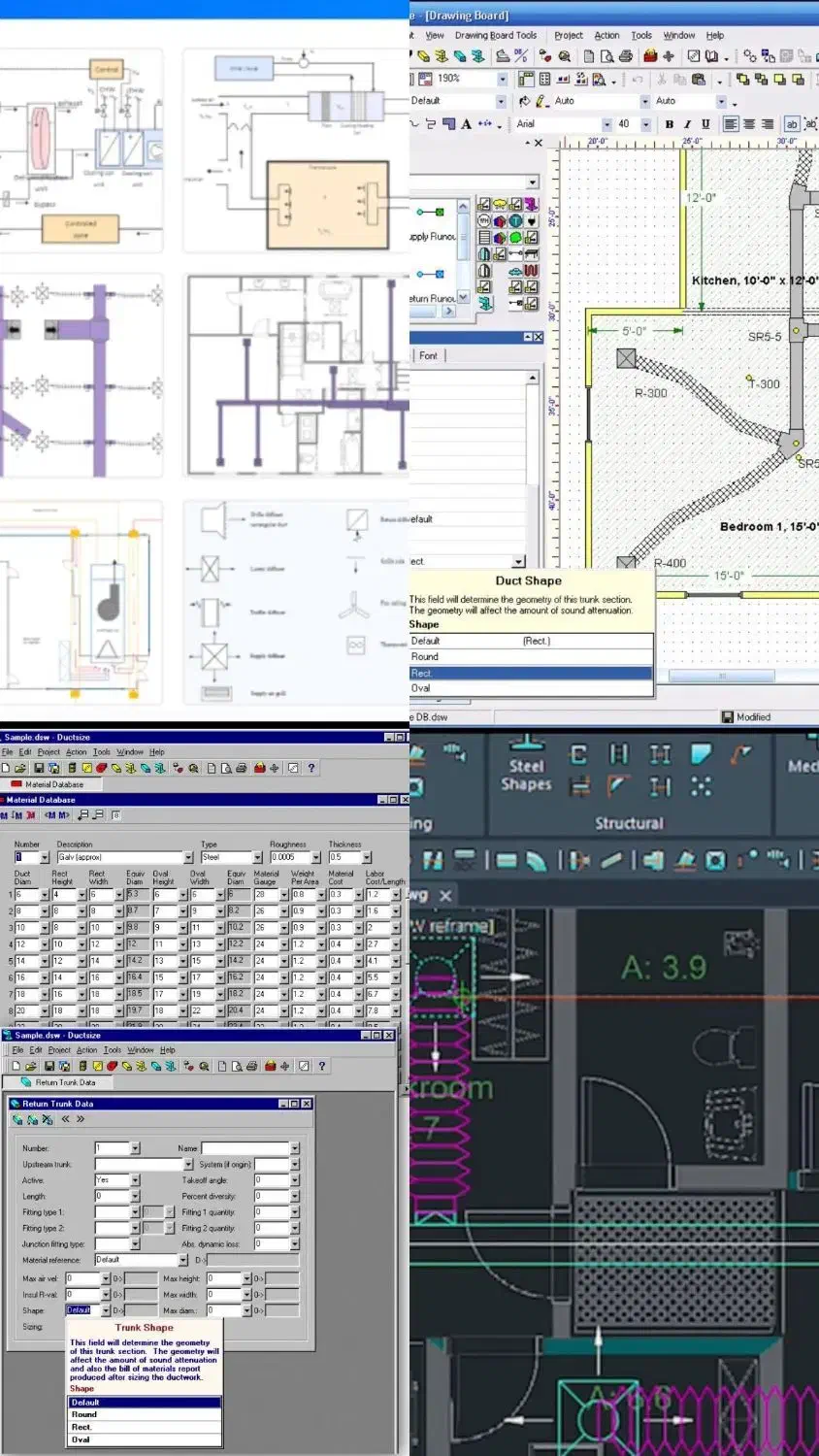Click the printer icon in Drawing Board
Image resolution: width=819 pixels, height=1456 pixels.
pyautogui.click(x=626, y=56)
